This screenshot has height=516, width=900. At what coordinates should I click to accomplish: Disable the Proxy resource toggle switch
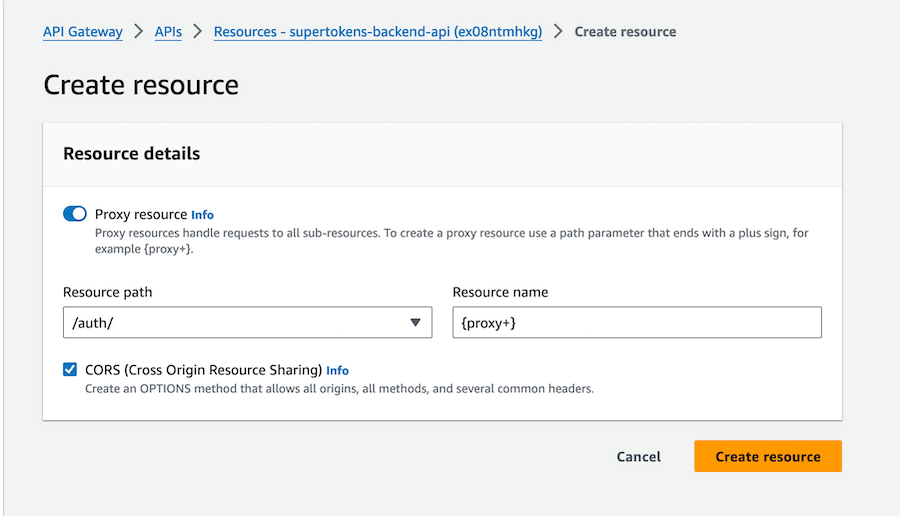[x=75, y=214]
